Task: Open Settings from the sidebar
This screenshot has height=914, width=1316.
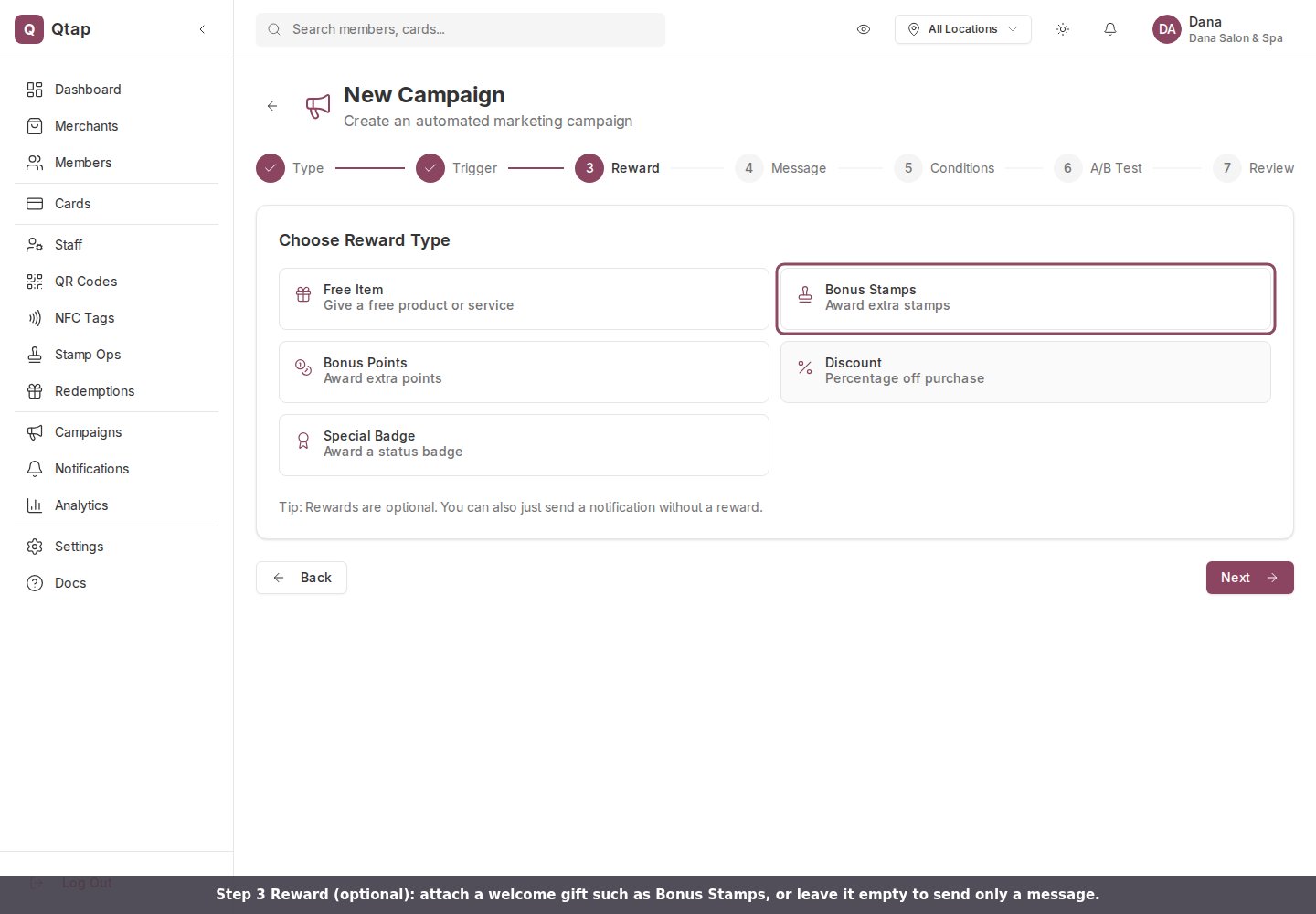Action: tap(116, 547)
